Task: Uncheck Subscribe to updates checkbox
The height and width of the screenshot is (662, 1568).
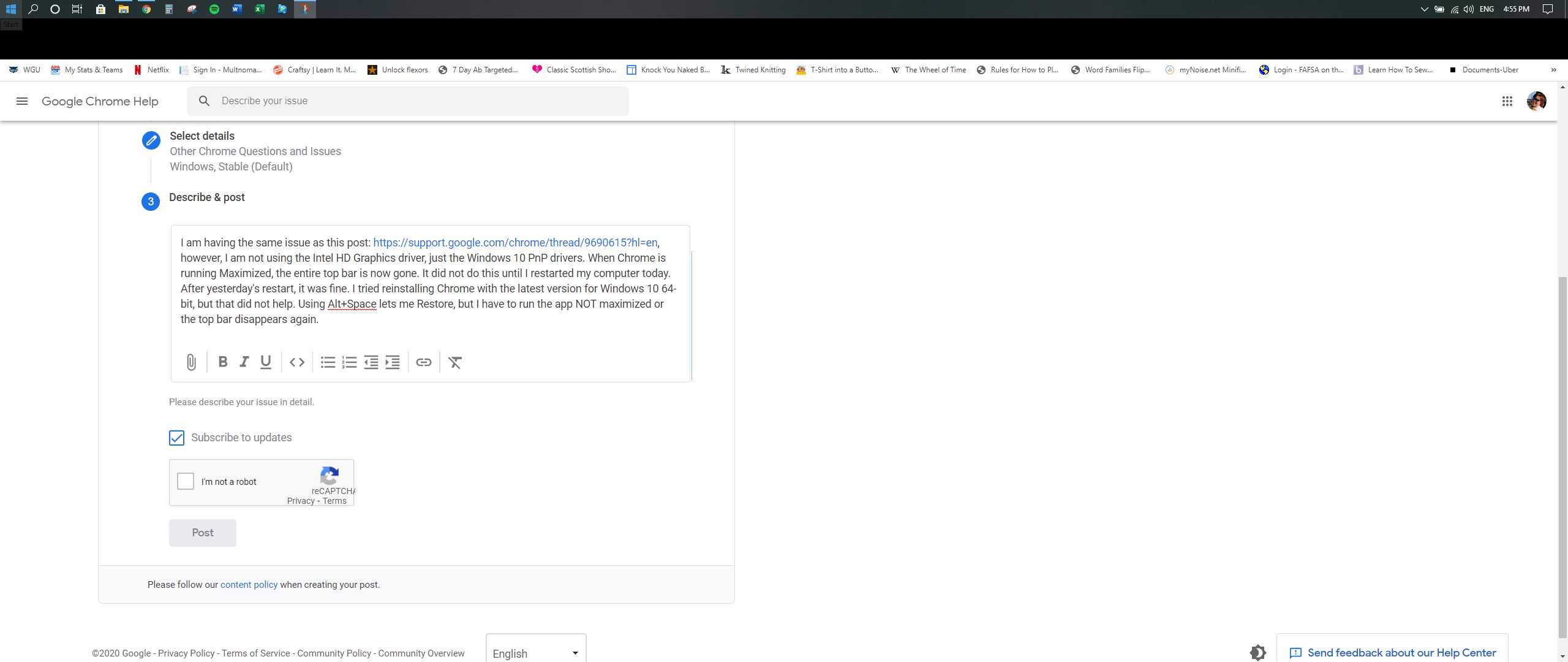Action: (x=176, y=438)
